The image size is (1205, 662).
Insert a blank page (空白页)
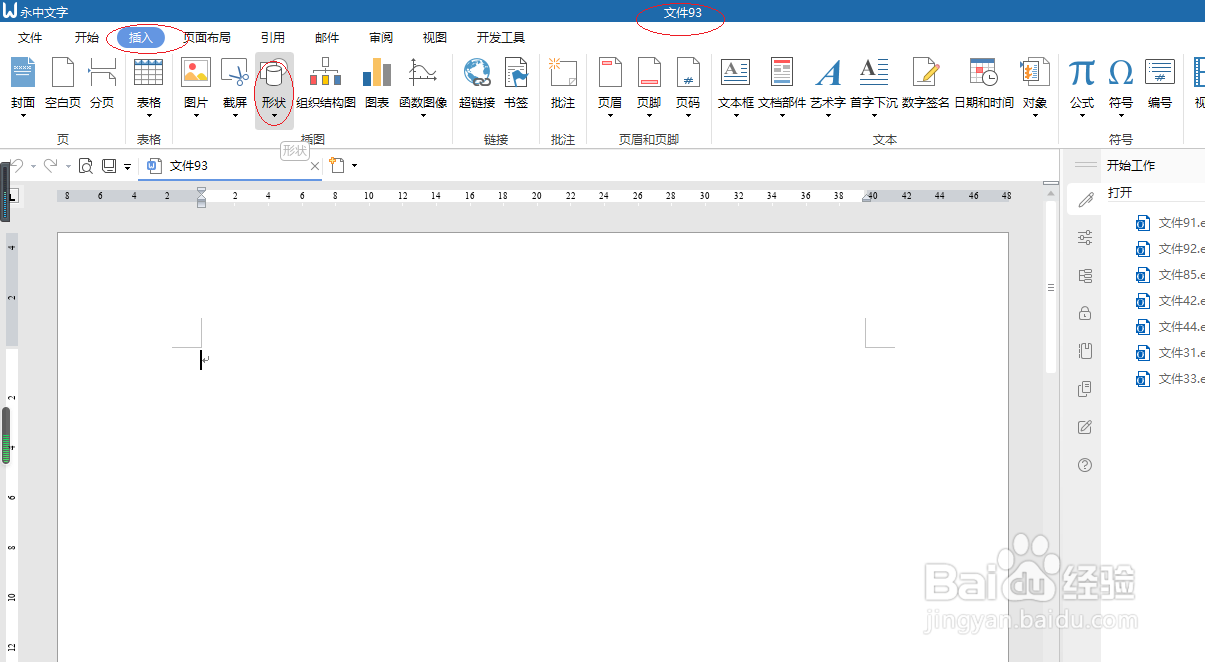point(63,81)
